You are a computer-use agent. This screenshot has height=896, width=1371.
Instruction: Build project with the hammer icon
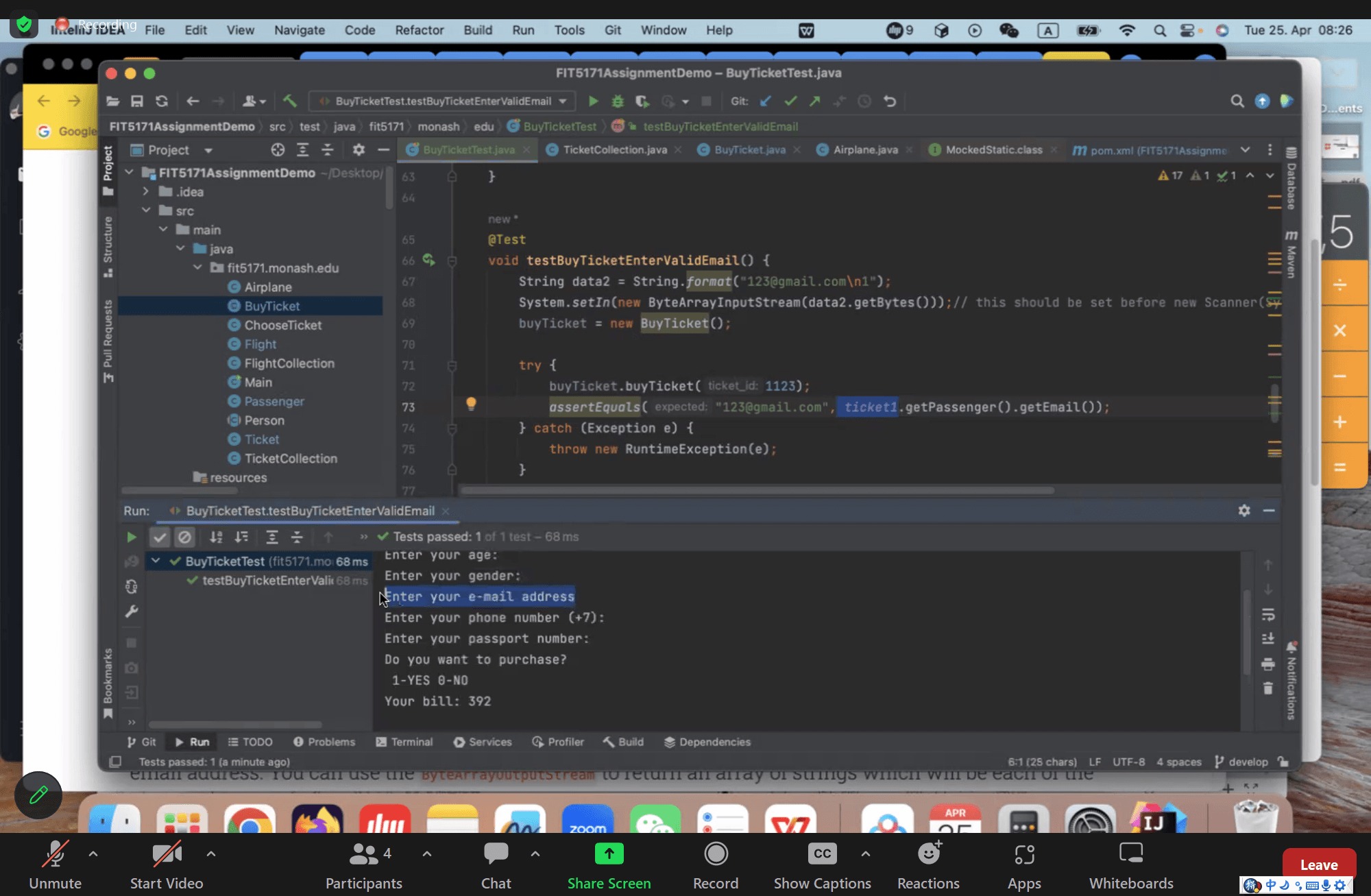tap(290, 101)
